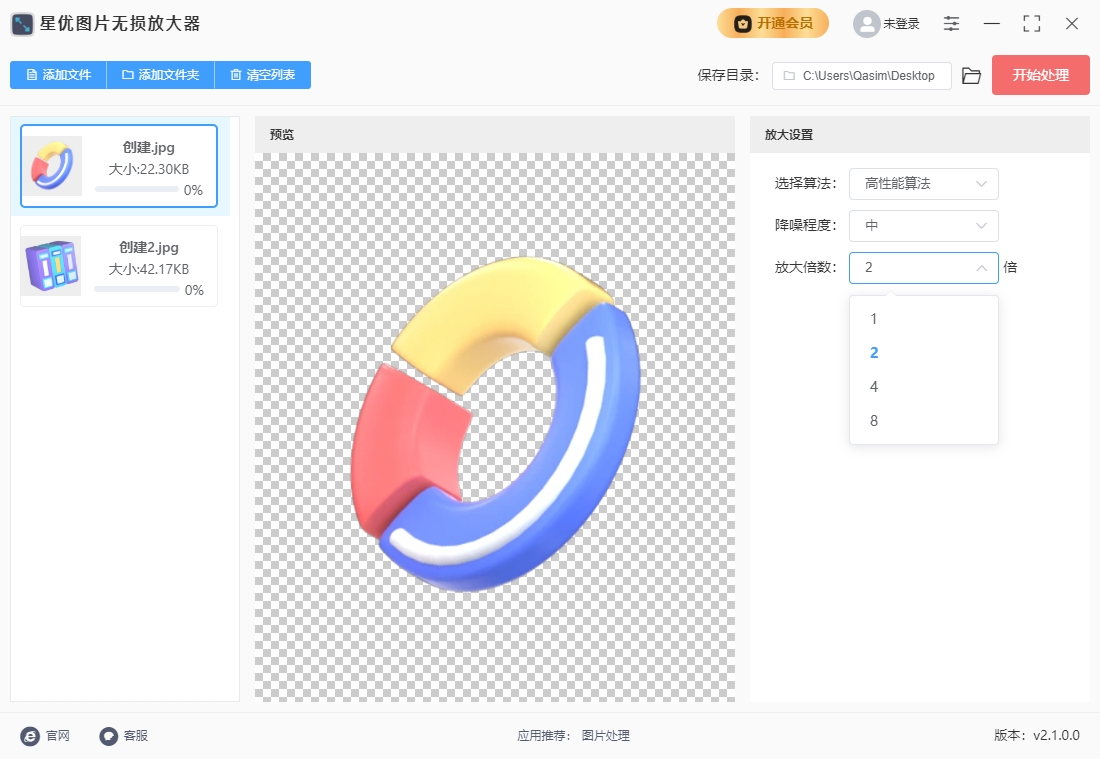Select the 创建2.jpg file thumbnail
The image size is (1100, 760).
point(51,266)
